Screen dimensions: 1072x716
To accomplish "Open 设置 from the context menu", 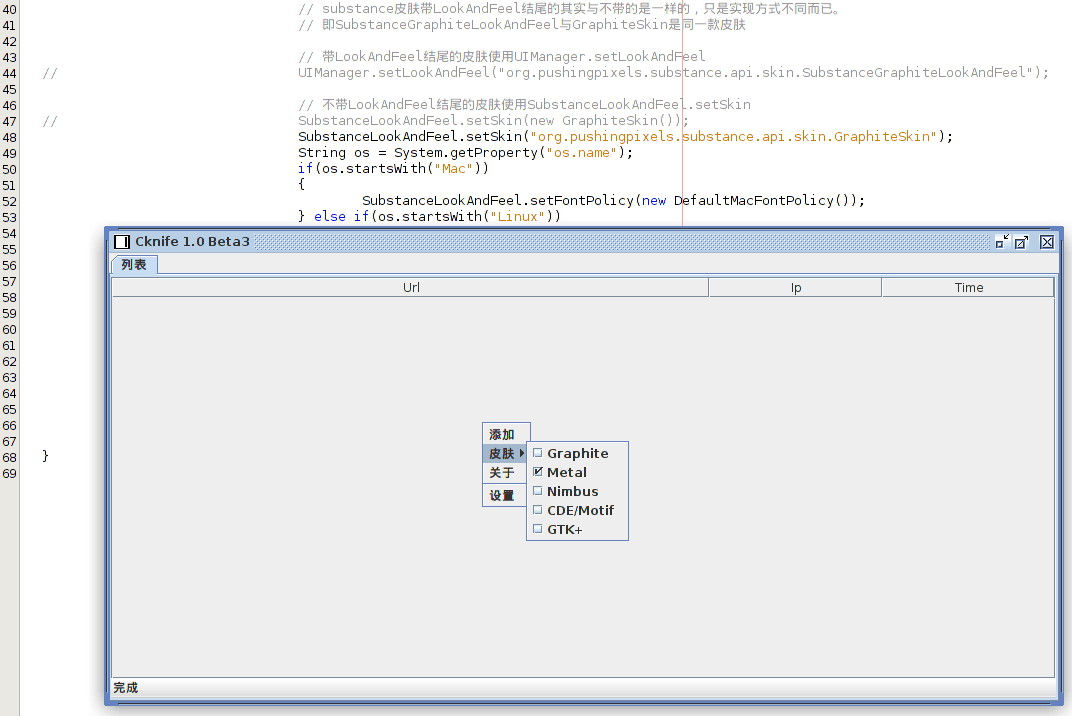I will (505, 495).
